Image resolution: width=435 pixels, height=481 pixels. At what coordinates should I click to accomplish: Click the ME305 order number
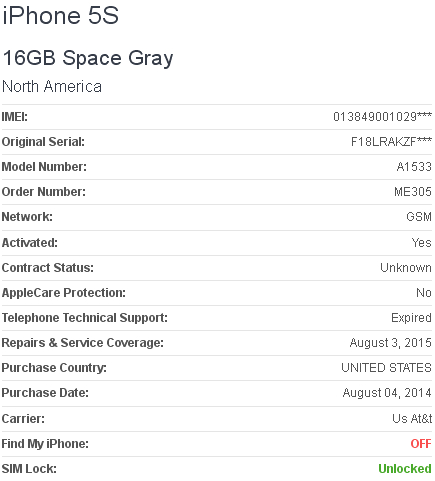click(413, 192)
